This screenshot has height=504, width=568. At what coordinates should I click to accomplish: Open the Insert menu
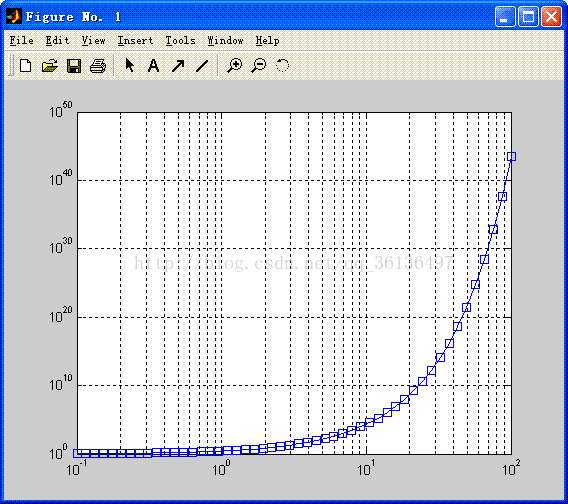pos(135,40)
